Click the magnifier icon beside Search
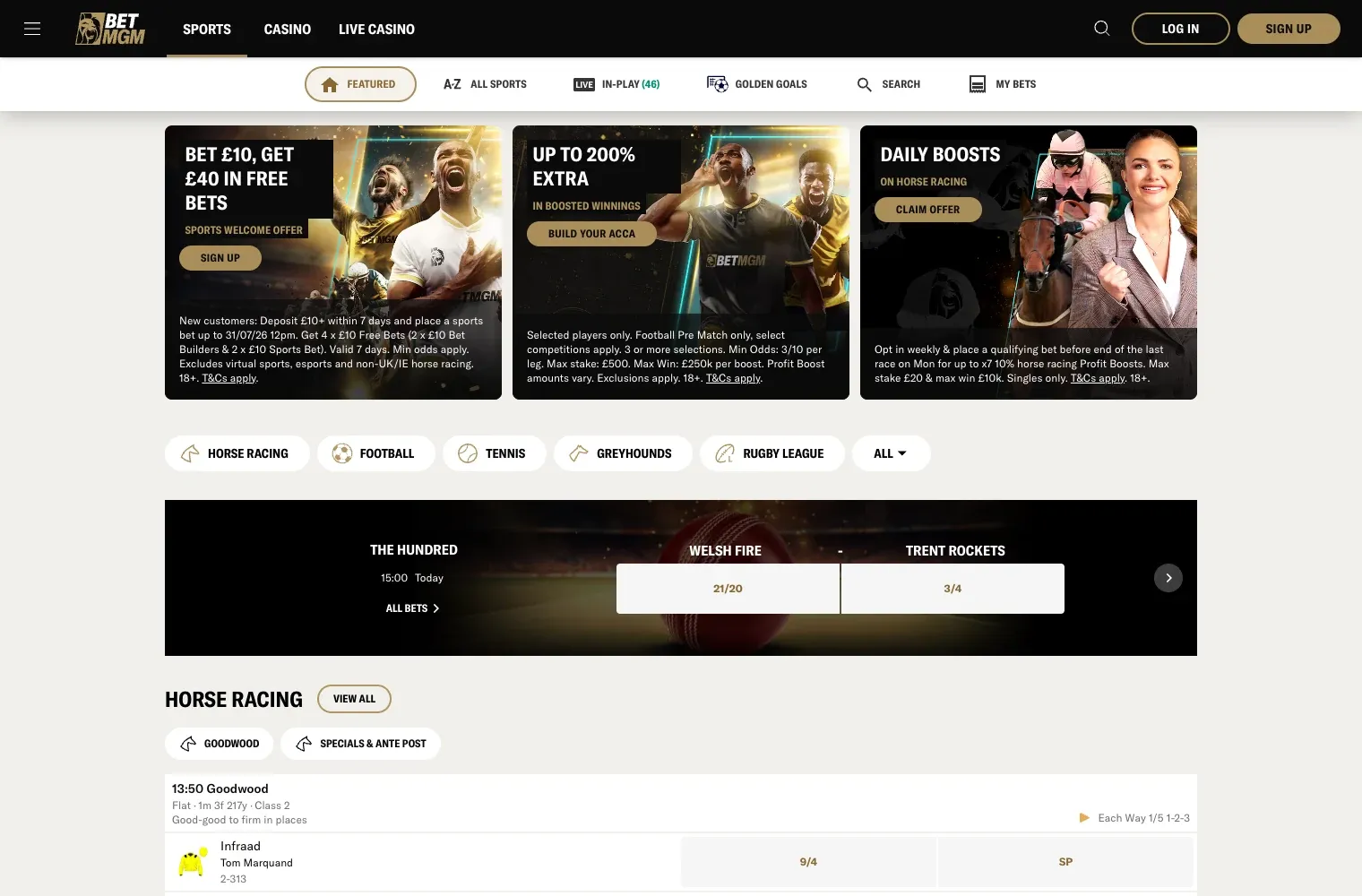 tap(865, 84)
